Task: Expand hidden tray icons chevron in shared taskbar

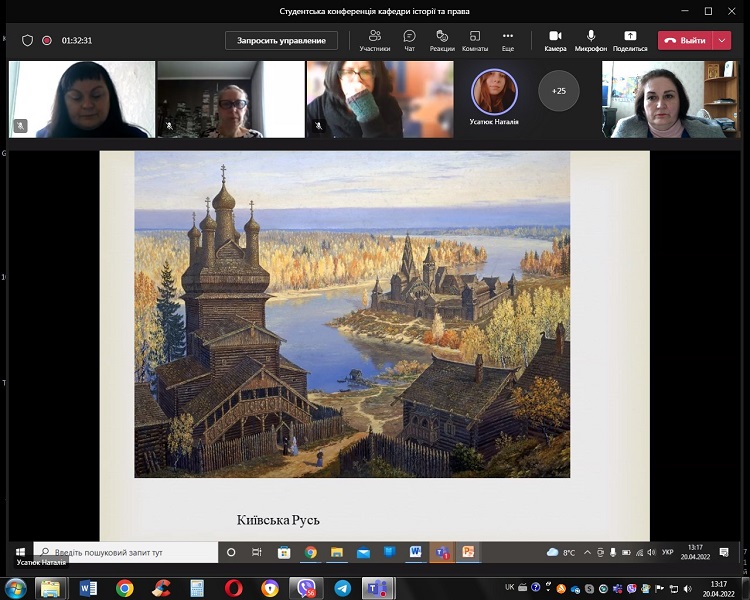Action: coord(587,552)
